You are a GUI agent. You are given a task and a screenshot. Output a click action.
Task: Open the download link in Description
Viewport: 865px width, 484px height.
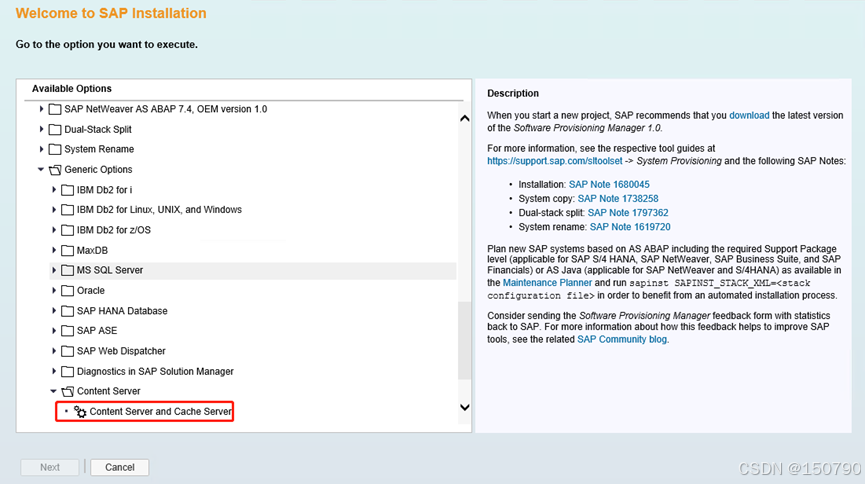(x=749, y=115)
